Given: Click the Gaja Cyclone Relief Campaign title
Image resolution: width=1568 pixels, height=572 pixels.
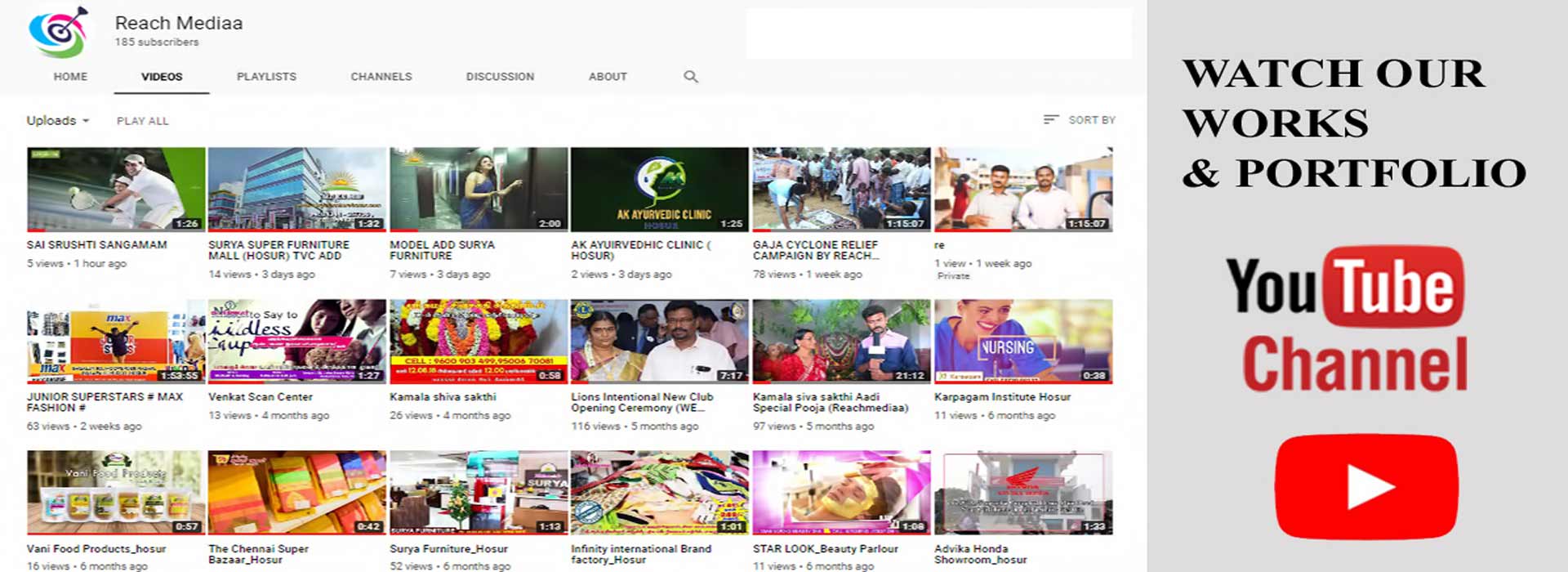Looking at the screenshot, I should coord(815,250).
